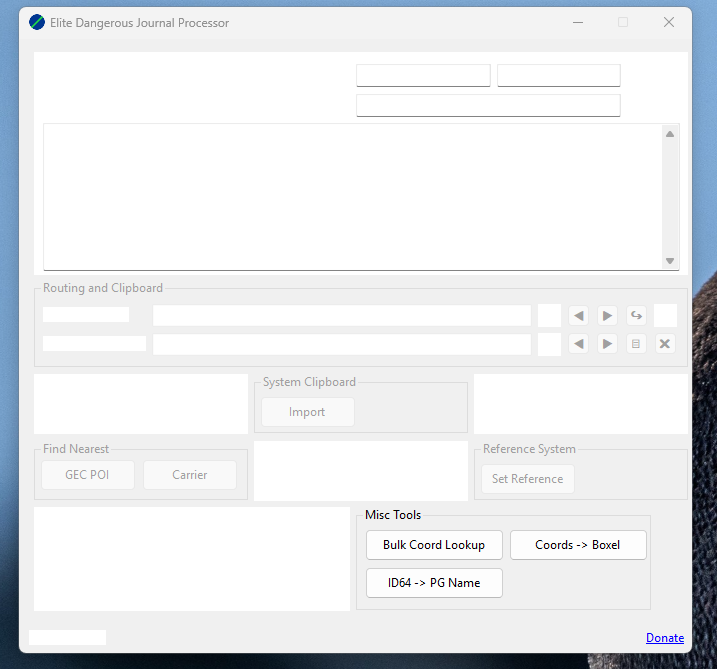The width and height of the screenshot is (717, 669).
Task: Click the list document icon in Routing row
Action: point(636,344)
